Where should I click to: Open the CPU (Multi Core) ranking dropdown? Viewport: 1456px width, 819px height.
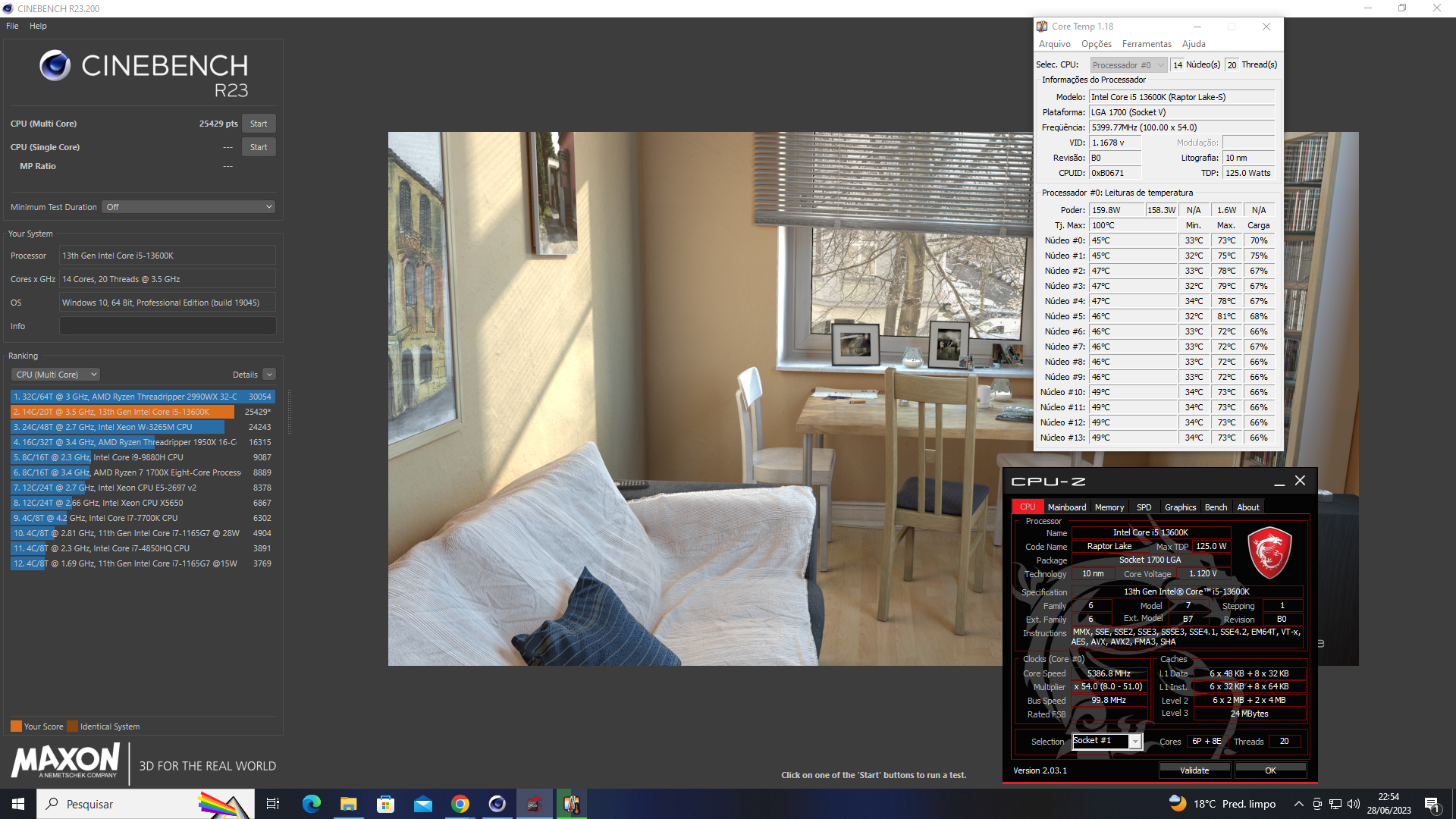(x=55, y=375)
